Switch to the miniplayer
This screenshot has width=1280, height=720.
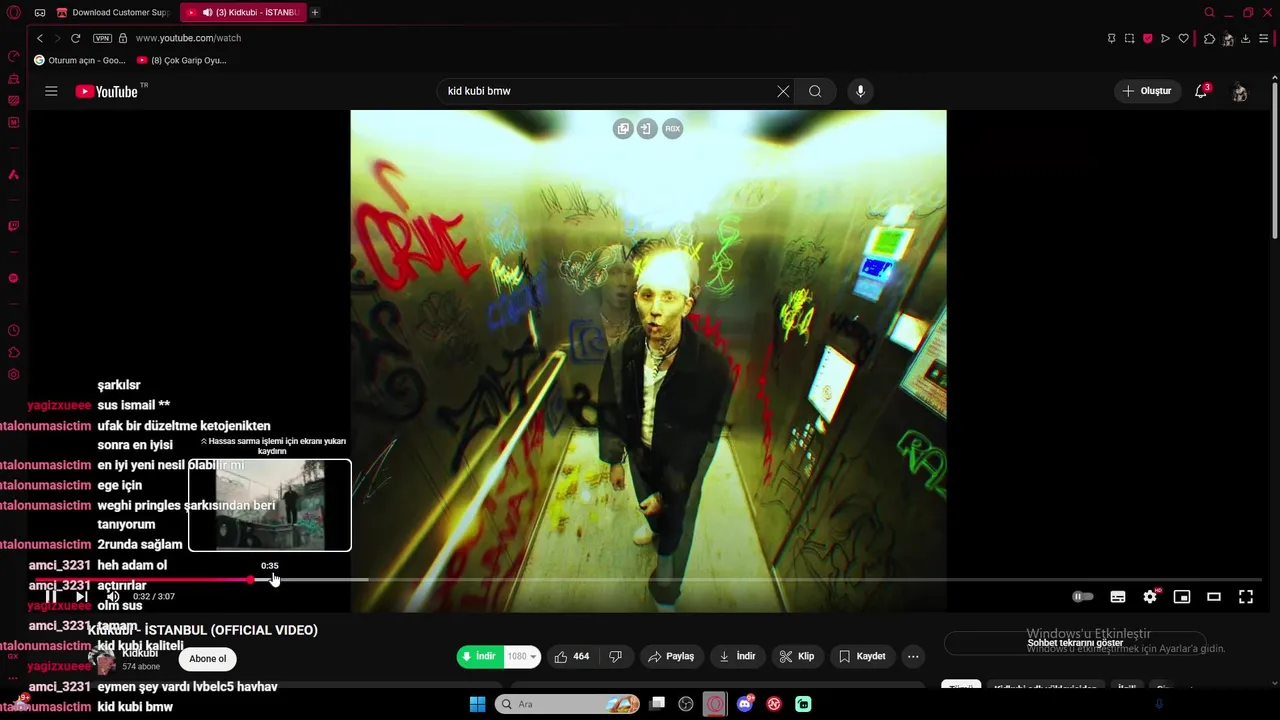[1182, 596]
